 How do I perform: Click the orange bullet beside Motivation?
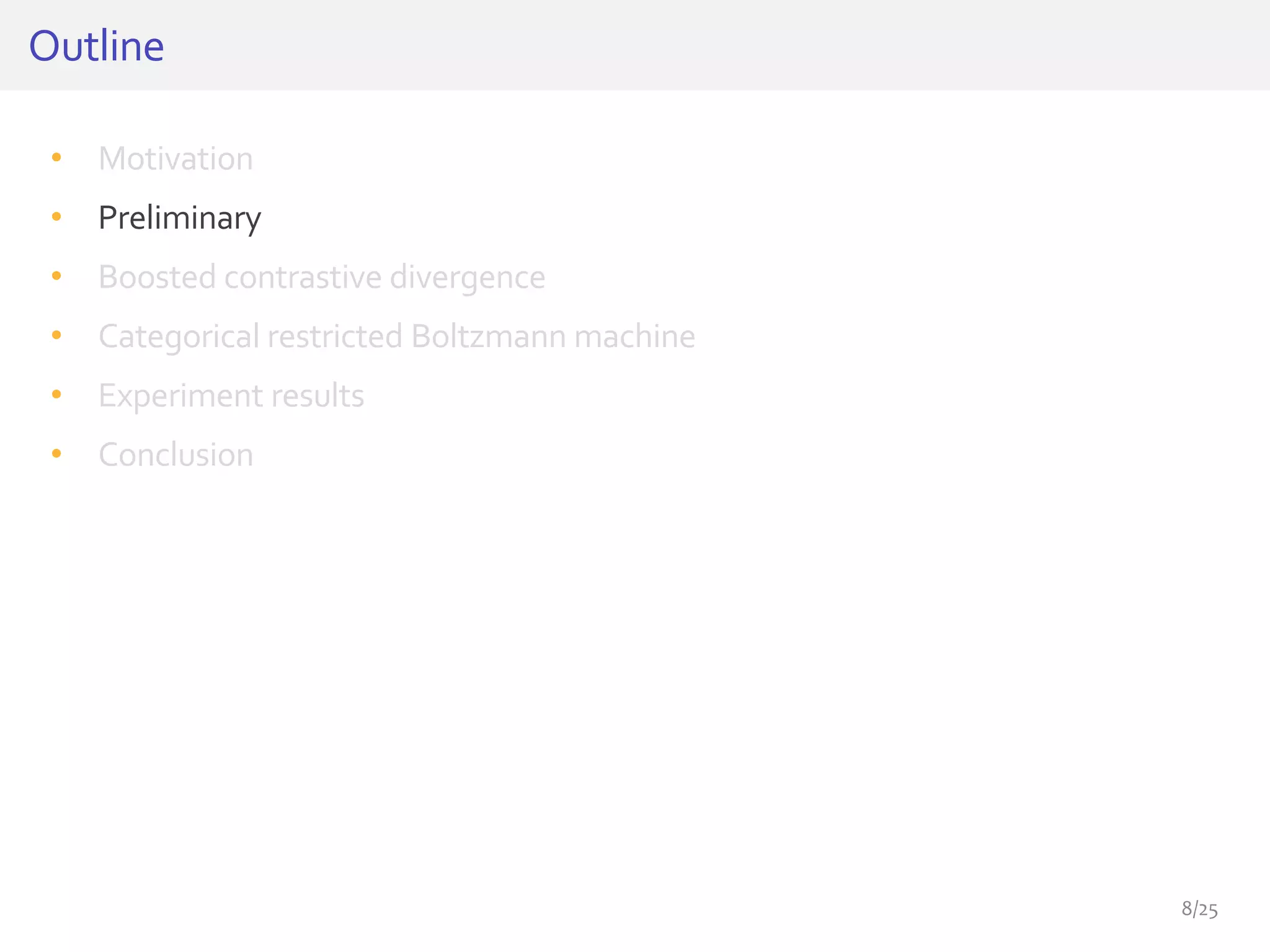click(x=56, y=157)
